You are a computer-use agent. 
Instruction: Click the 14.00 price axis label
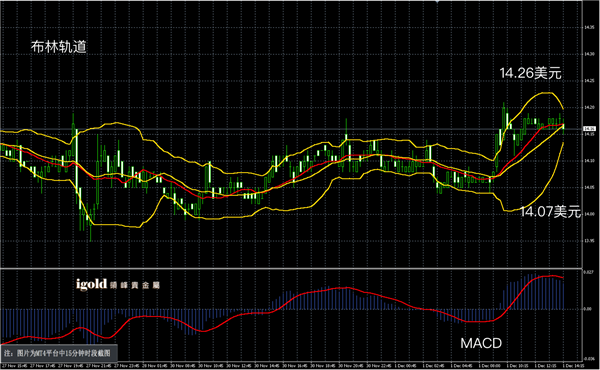point(589,214)
